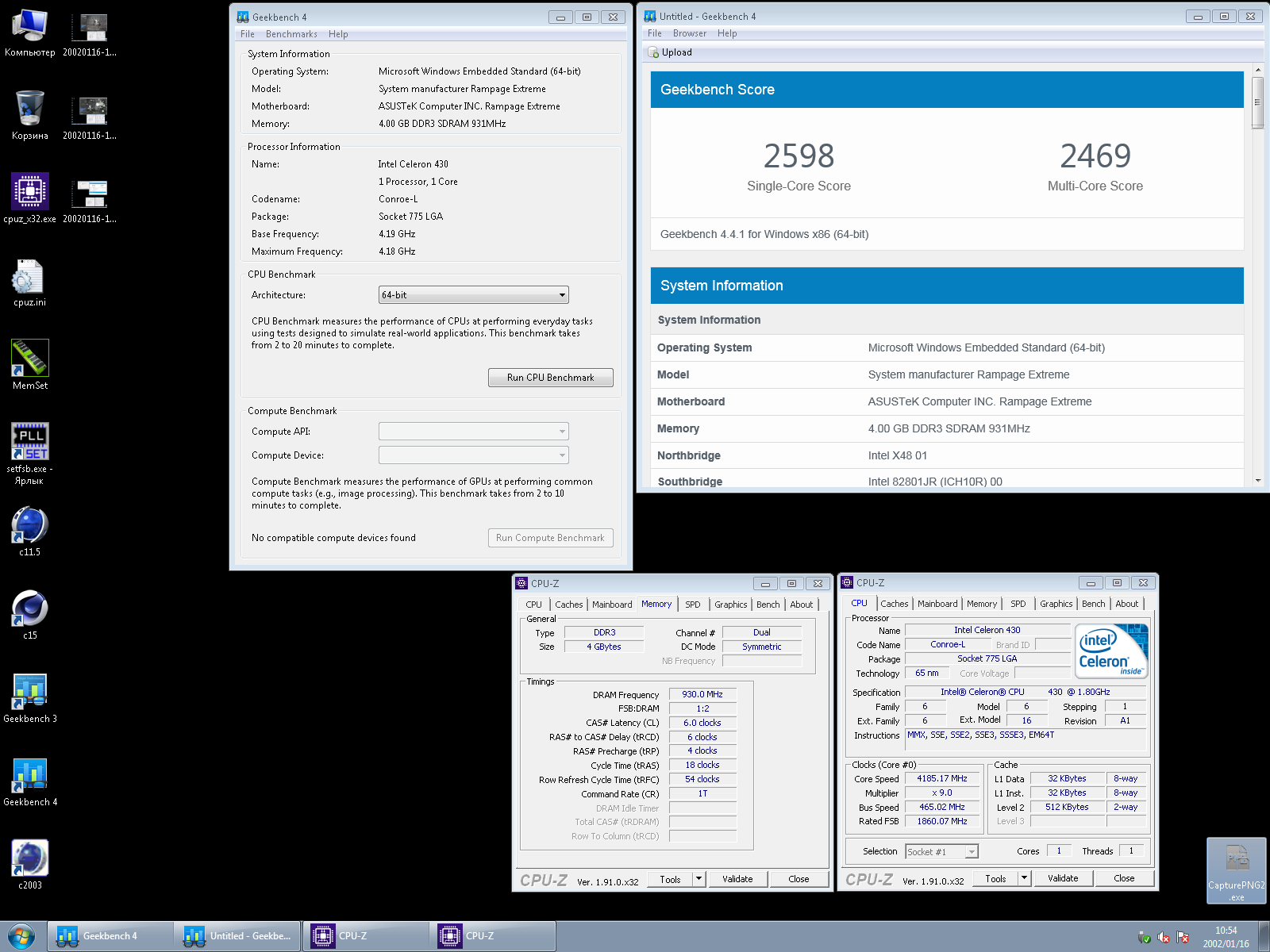Click the results vertical scrollbar thumb
Screen dimensions: 1270x952
coord(1258,103)
